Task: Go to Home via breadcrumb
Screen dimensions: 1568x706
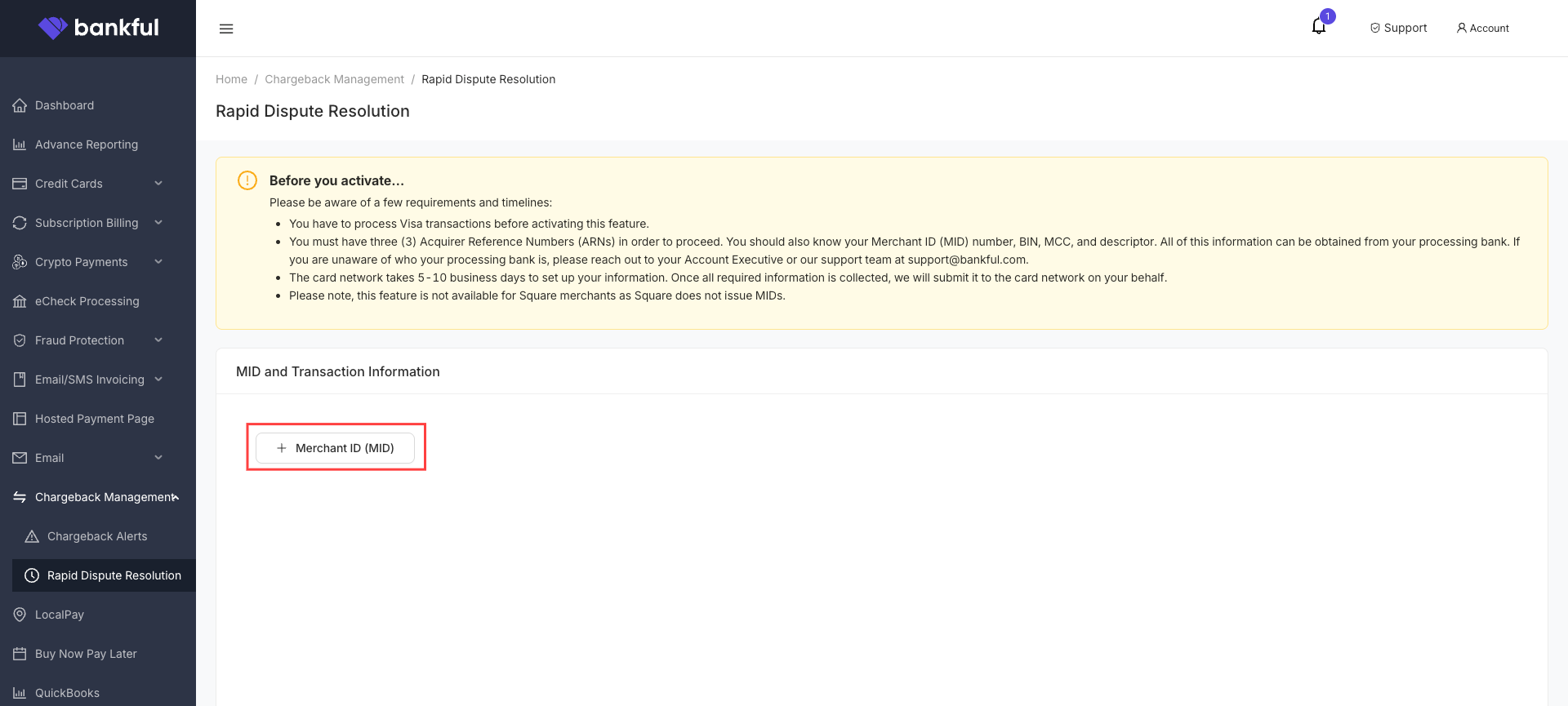Action: click(x=231, y=79)
